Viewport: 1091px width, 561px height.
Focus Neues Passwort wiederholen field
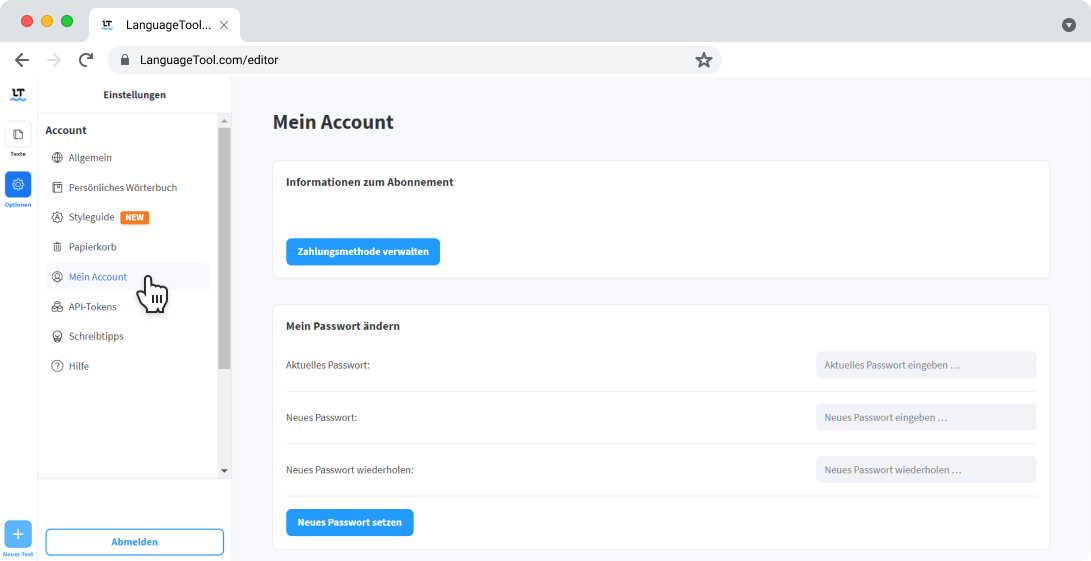[x=926, y=470]
